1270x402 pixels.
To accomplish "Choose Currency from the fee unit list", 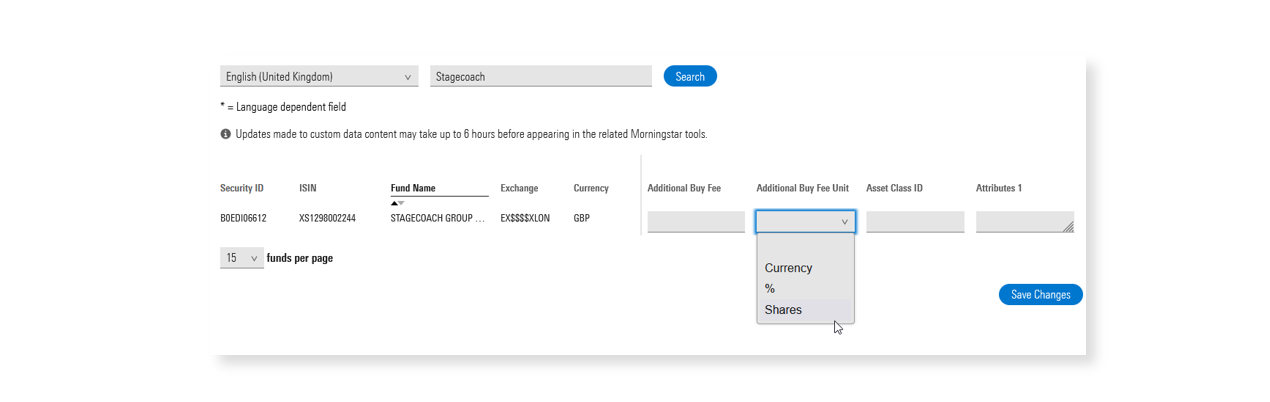I will [x=788, y=268].
